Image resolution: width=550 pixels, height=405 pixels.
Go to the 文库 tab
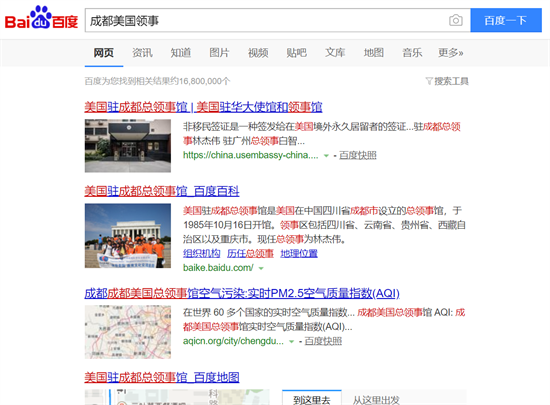(x=335, y=53)
